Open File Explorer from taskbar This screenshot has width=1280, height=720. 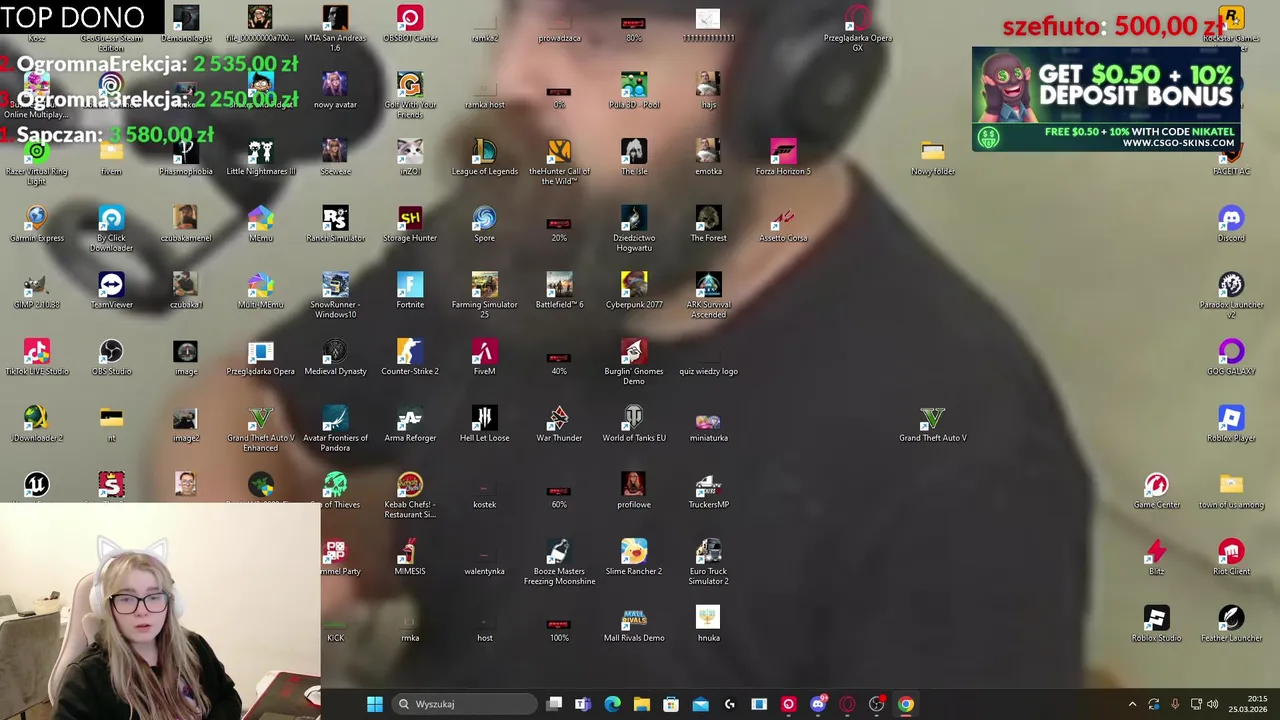(x=642, y=704)
